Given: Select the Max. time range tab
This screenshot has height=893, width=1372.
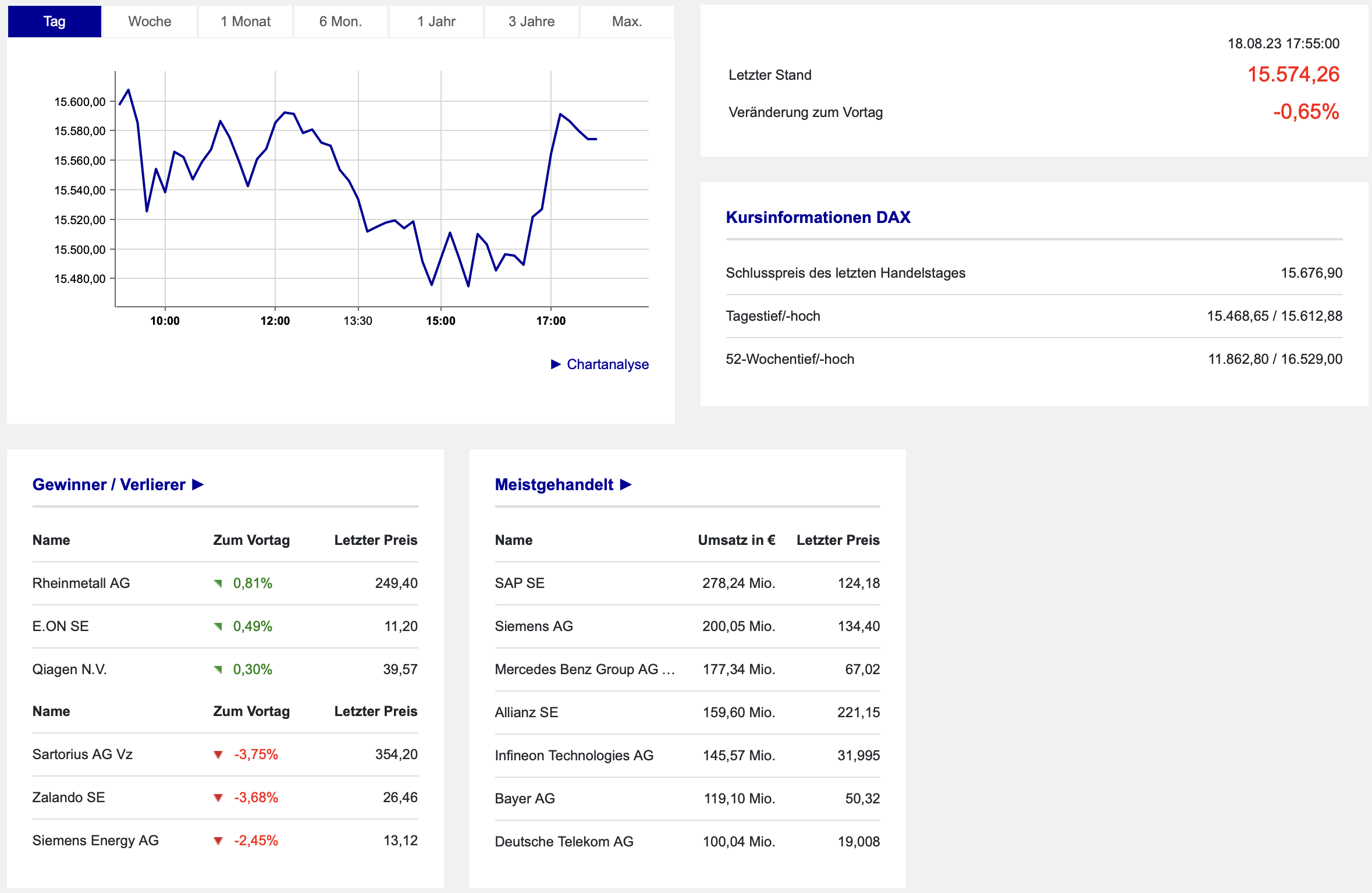Looking at the screenshot, I should pos(627,22).
